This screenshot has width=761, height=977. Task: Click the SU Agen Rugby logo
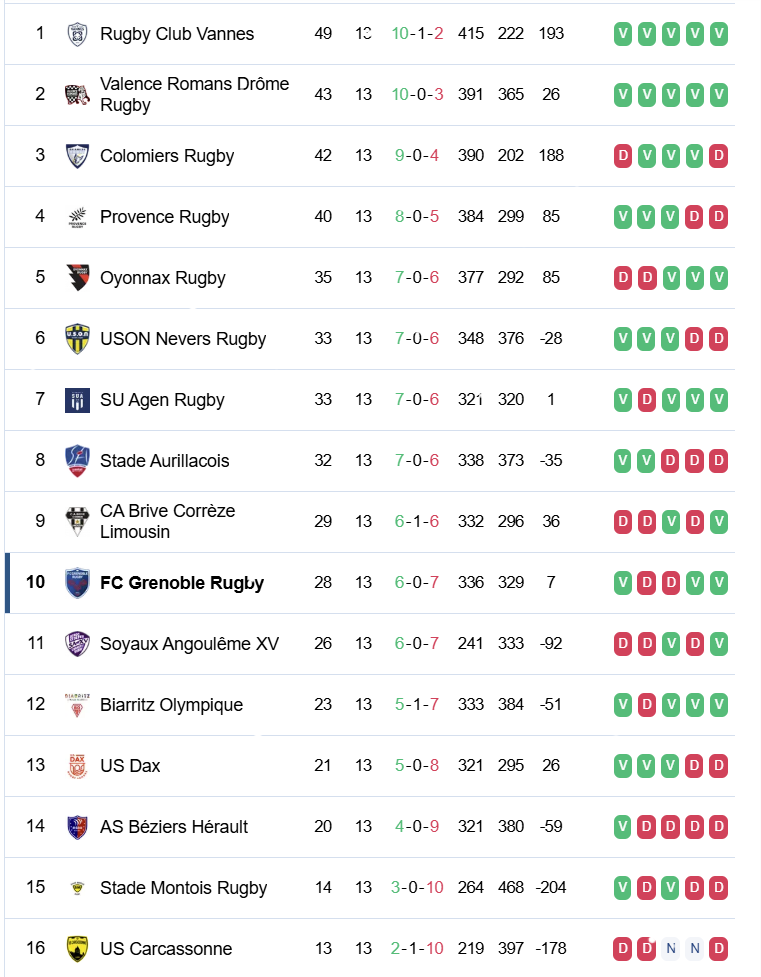pyautogui.click(x=77, y=400)
